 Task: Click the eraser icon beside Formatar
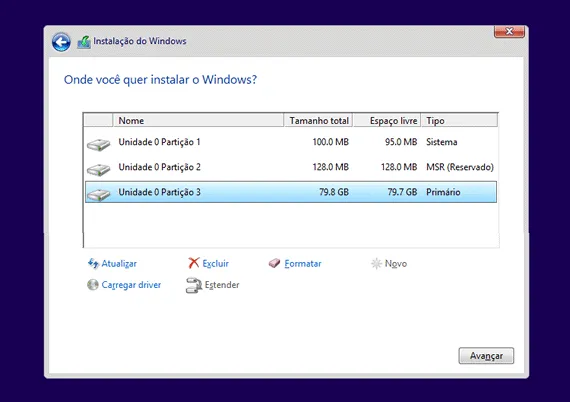coord(274,263)
